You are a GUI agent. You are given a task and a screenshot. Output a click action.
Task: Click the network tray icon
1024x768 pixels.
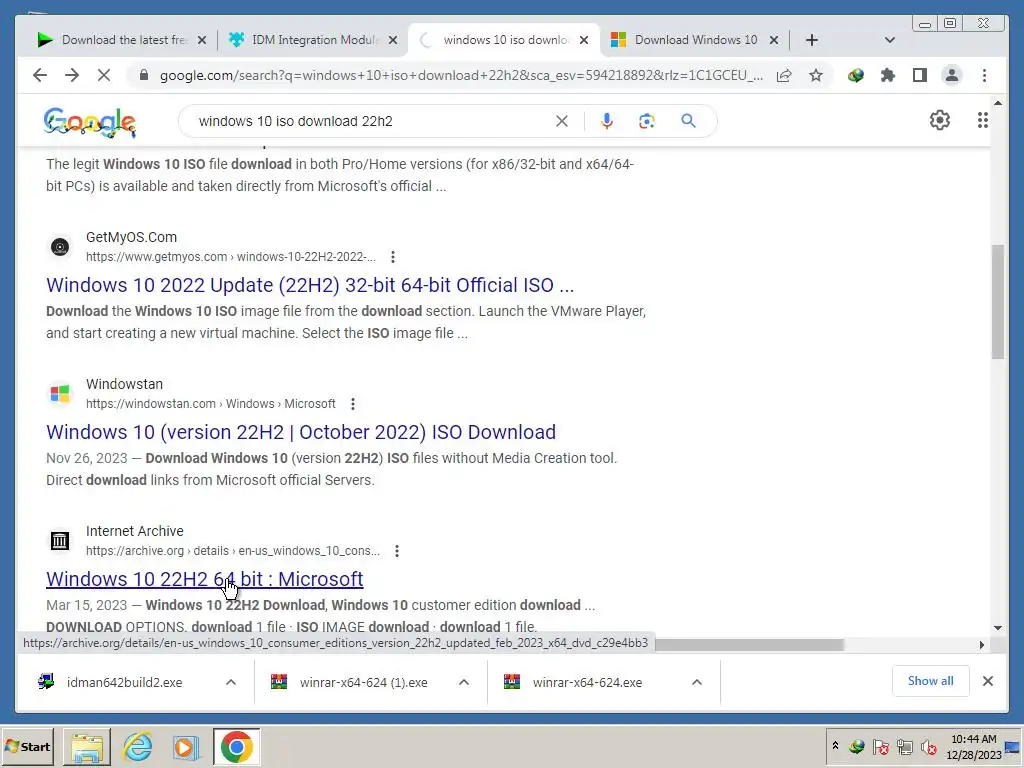pos(904,746)
